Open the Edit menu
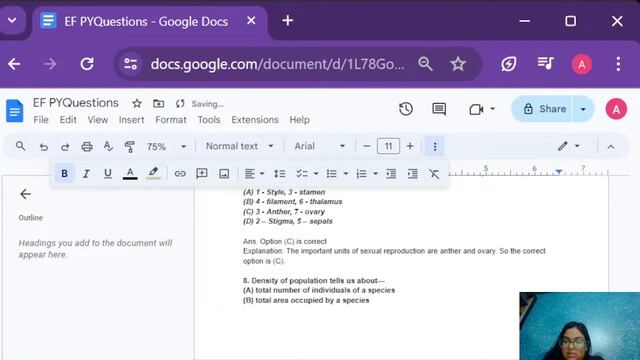This screenshot has width=640, height=360. 68,120
